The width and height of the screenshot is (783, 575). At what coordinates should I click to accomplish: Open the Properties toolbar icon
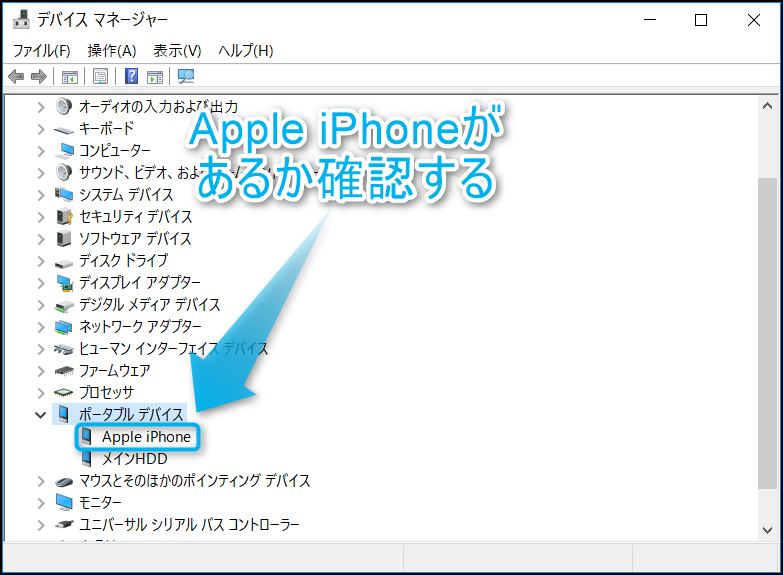pos(100,77)
